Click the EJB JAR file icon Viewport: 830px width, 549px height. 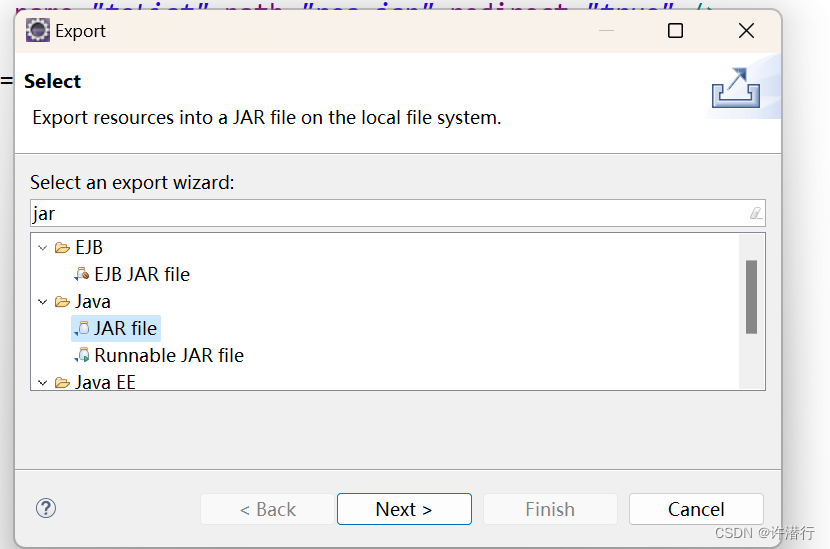coord(82,274)
